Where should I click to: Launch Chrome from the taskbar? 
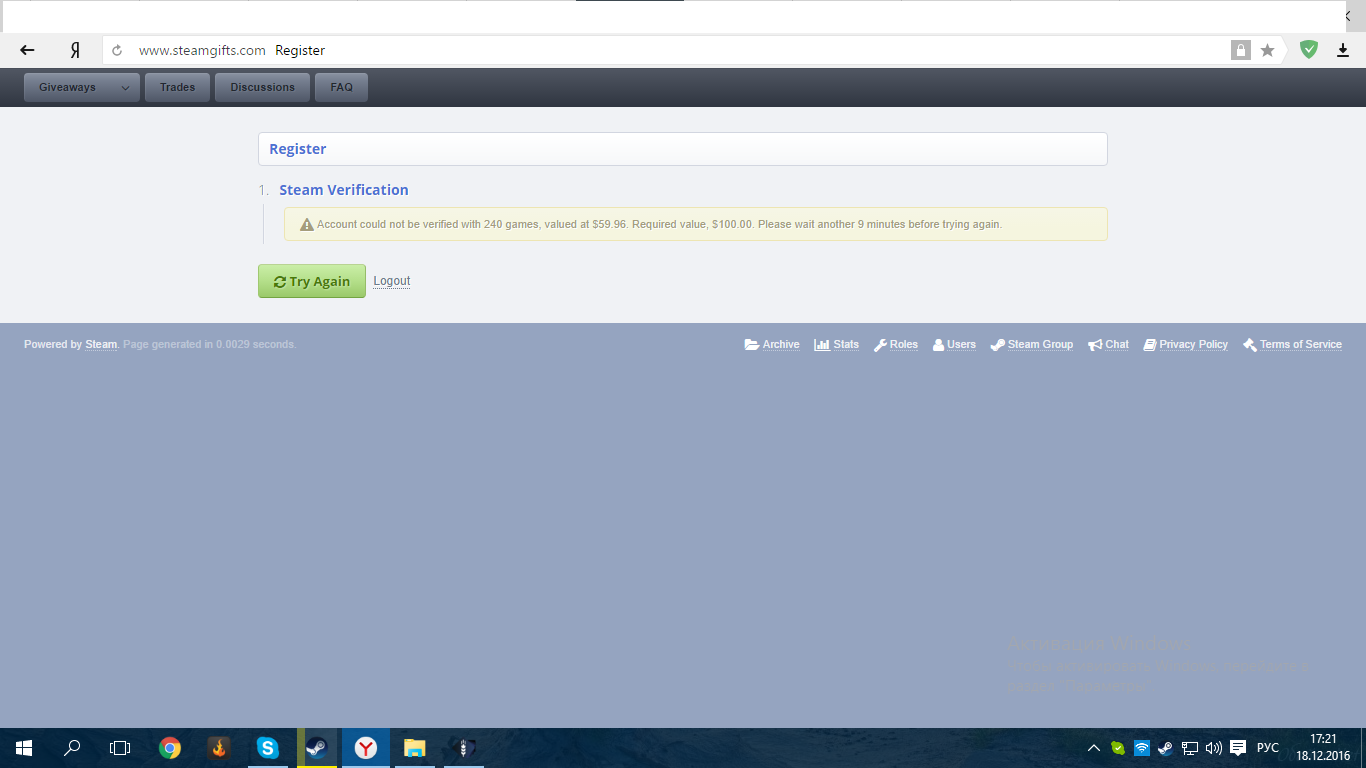(x=170, y=748)
